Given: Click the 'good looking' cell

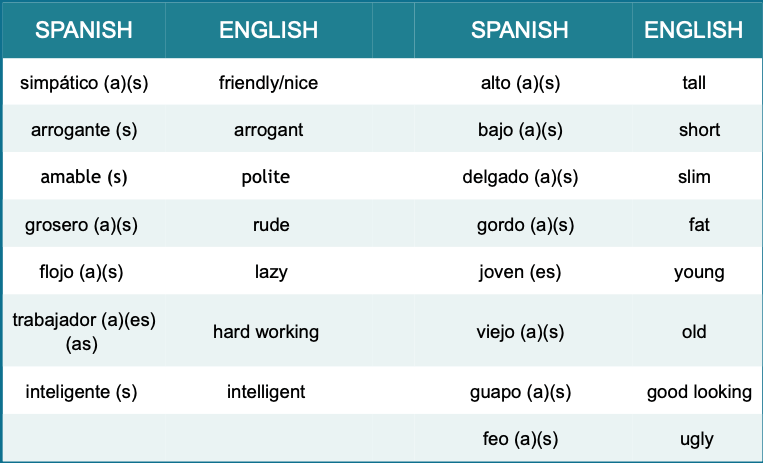Looking at the screenshot, I should (699, 391).
